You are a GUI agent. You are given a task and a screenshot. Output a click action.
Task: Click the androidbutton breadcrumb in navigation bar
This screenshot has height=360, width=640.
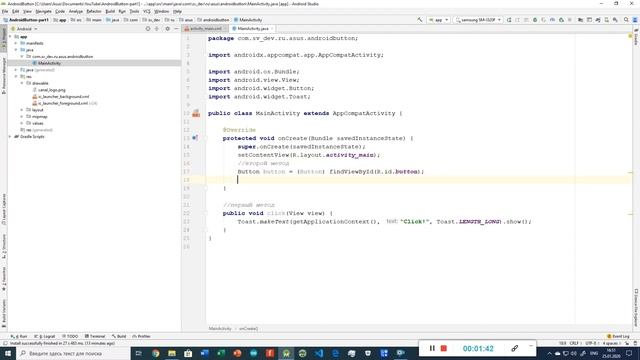click(213, 20)
